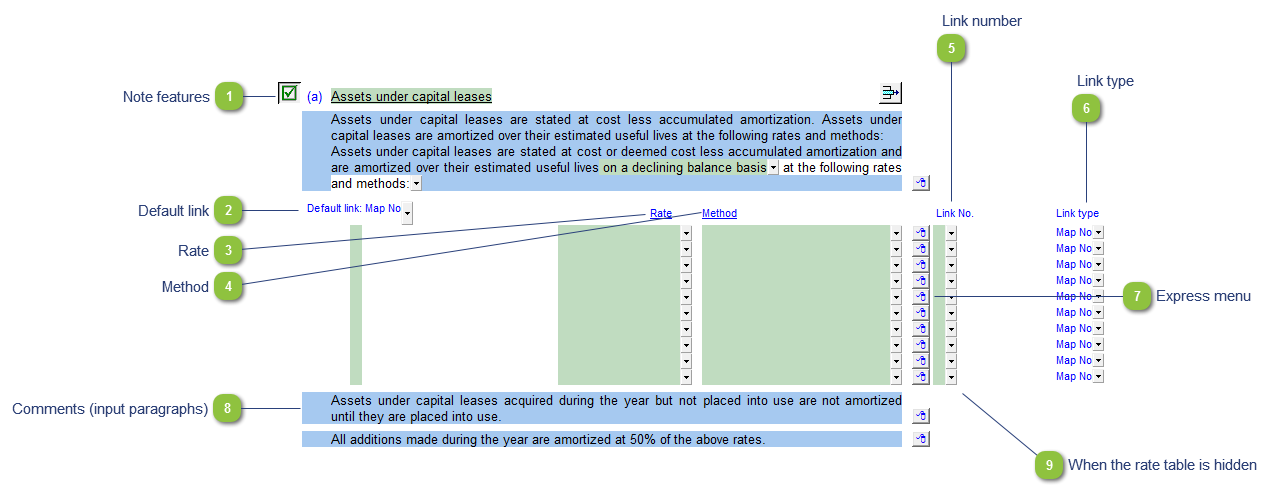Open the Rate dropdown in third table row

click(686, 265)
